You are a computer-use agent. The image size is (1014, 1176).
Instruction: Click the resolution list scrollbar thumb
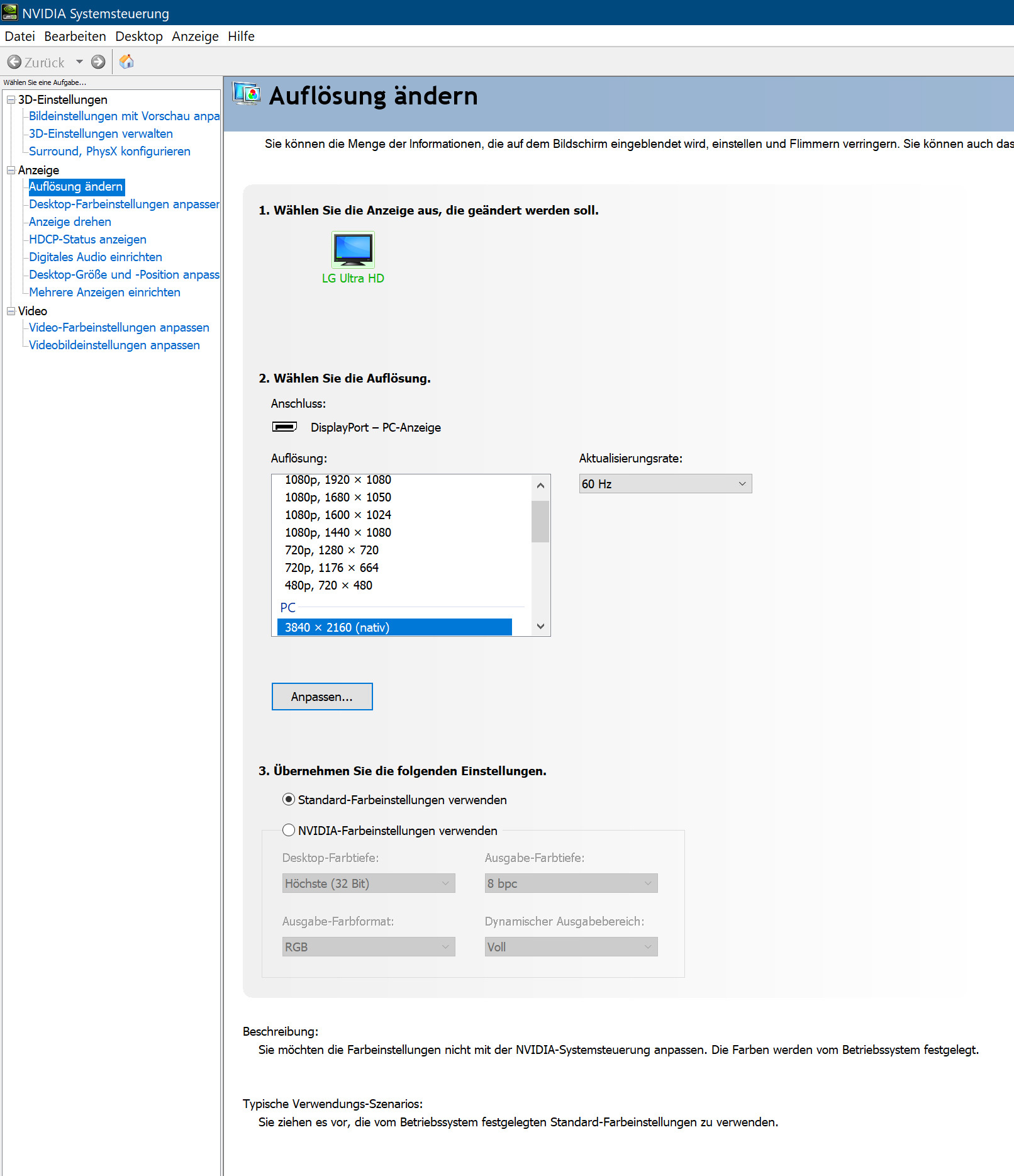coord(540,521)
